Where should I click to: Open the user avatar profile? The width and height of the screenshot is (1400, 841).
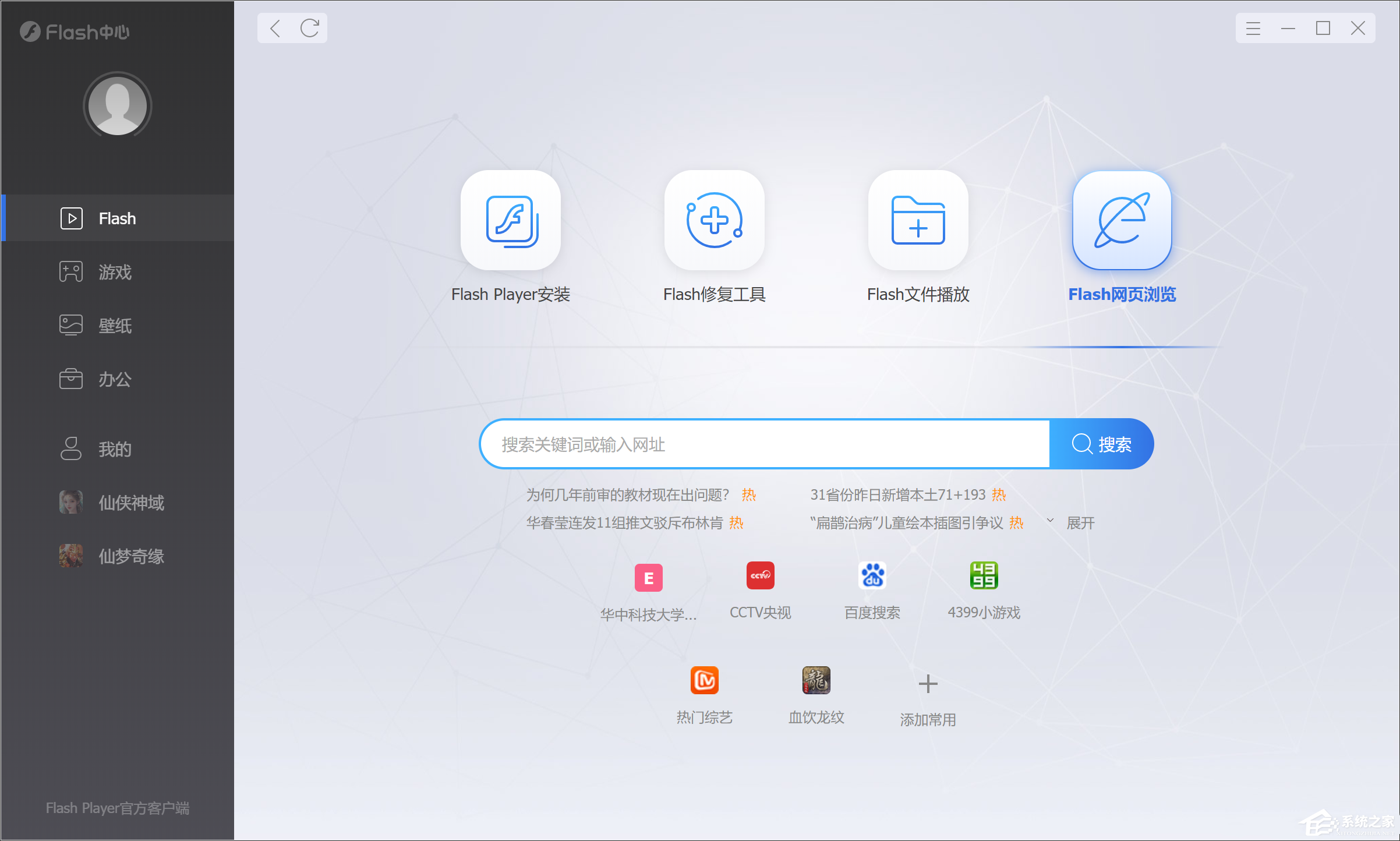(x=116, y=105)
